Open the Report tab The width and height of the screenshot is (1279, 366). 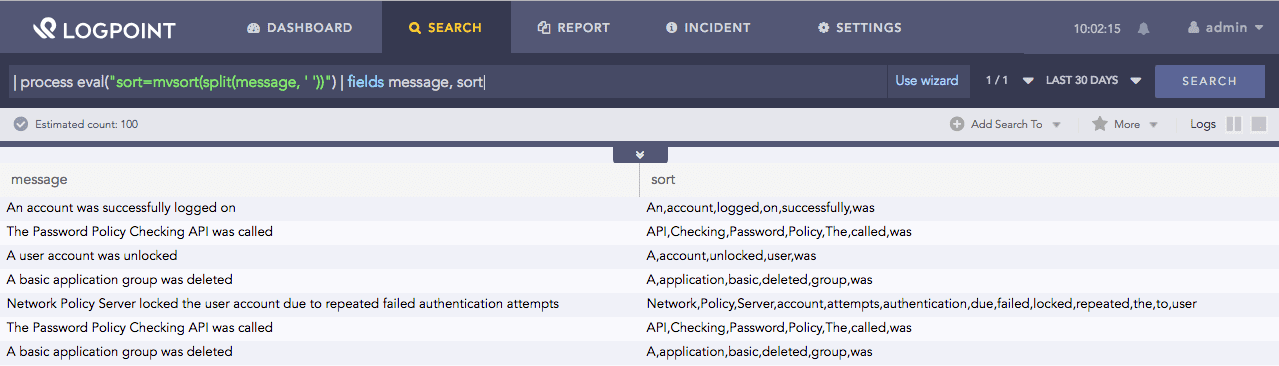(573, 28)
